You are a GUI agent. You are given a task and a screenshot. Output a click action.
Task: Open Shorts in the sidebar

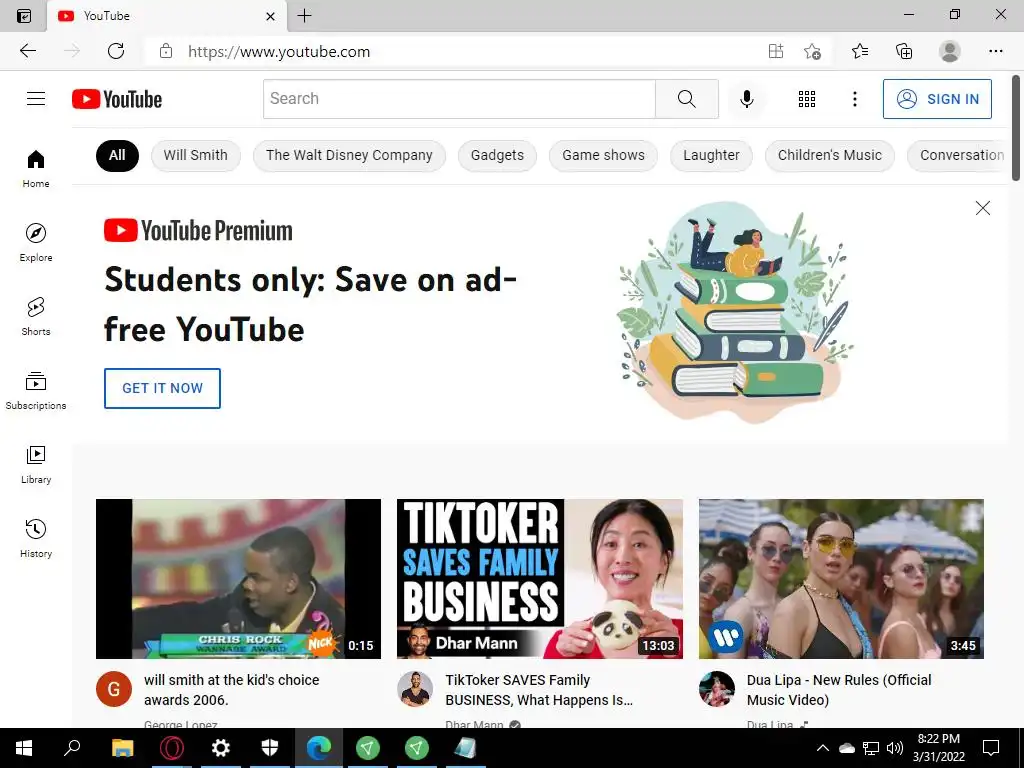click(x=36, y=316)
